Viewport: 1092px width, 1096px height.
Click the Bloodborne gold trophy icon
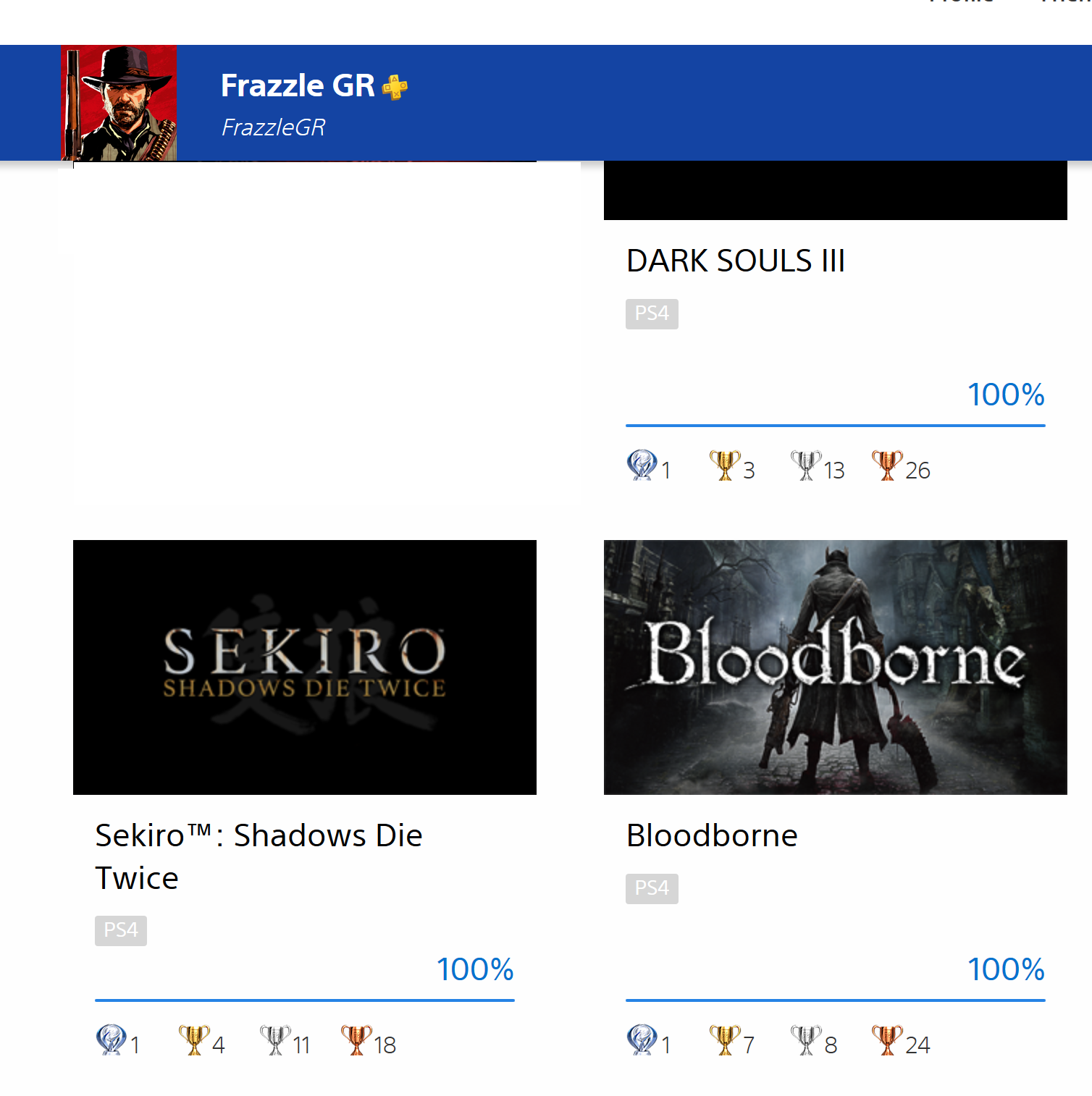[724, 1040]
